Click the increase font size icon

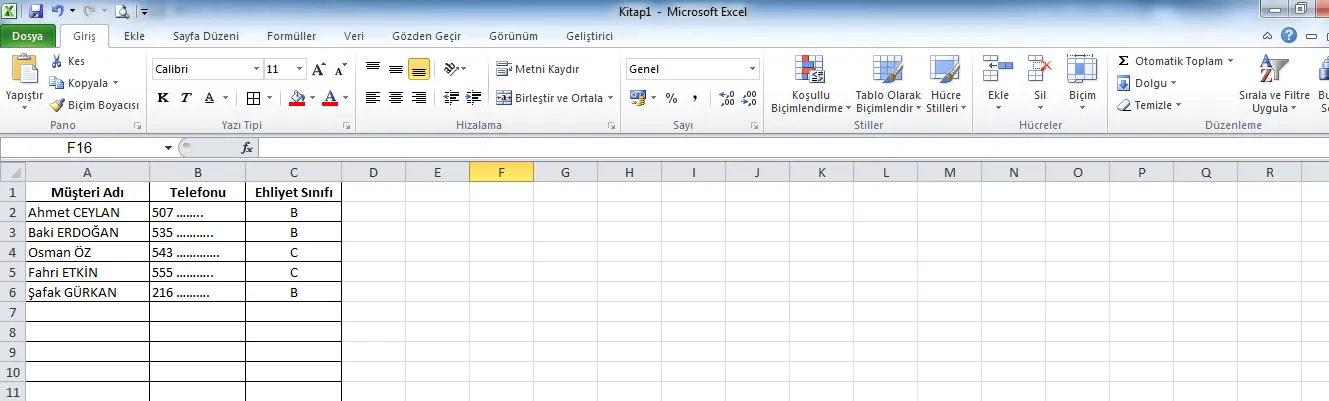pyautogui.click(x=319, y=70)
